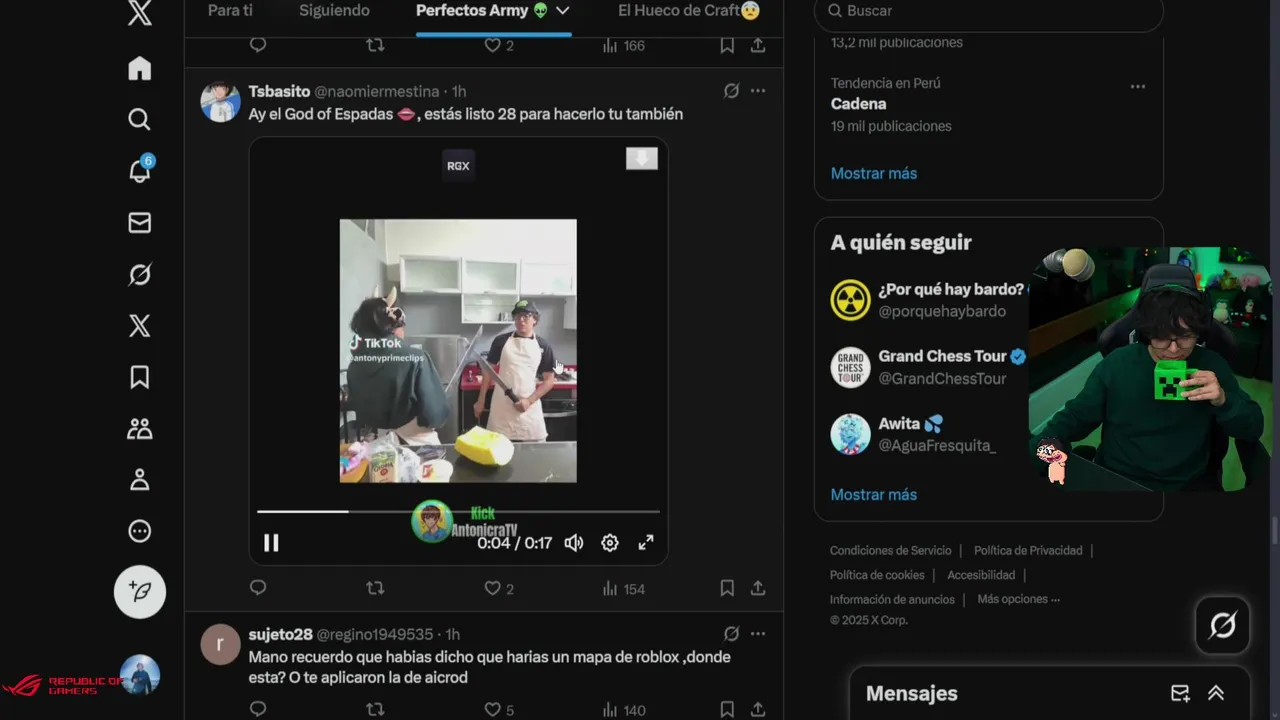Open more options for Cadena trend
This screenshot has height=720, width=1280.
1138,87
